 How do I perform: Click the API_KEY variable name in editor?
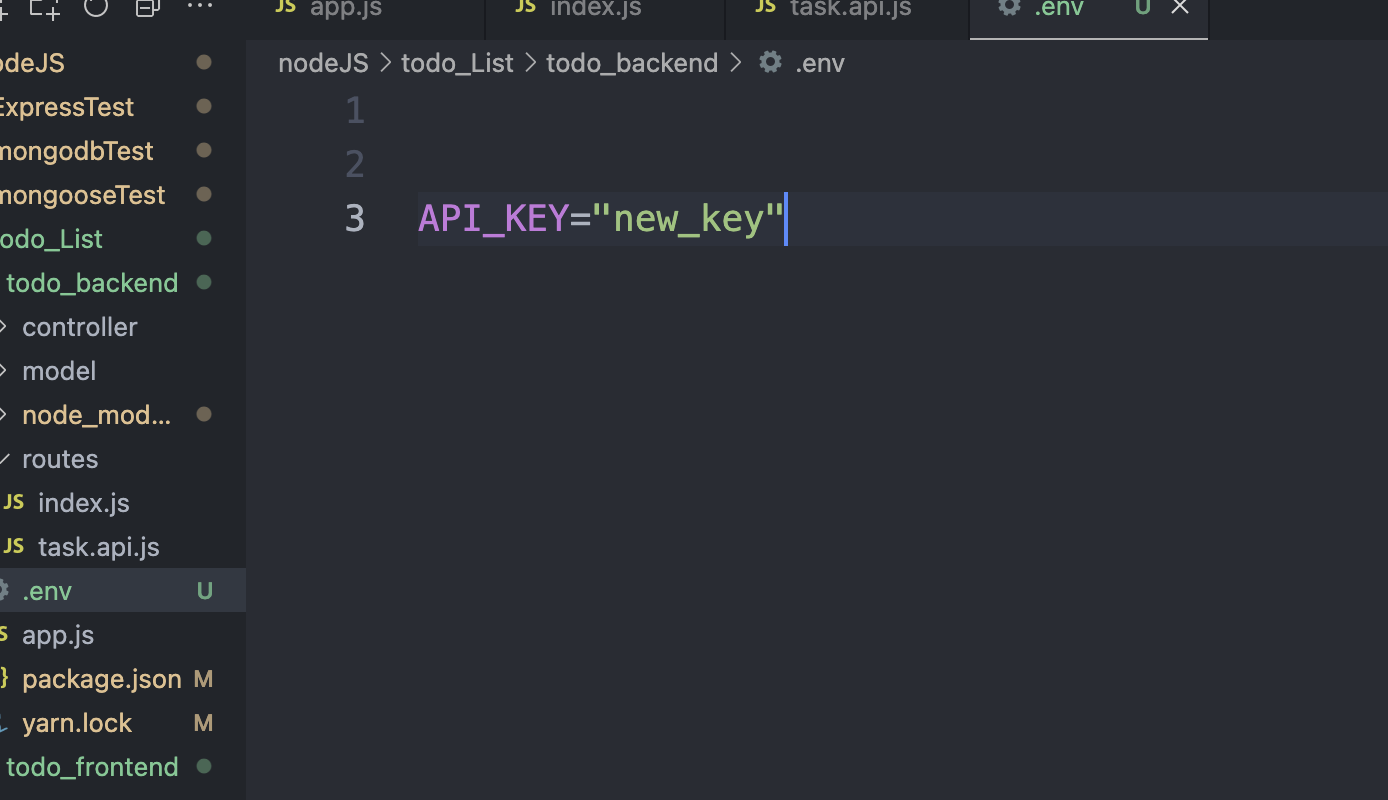coord(493,218)
